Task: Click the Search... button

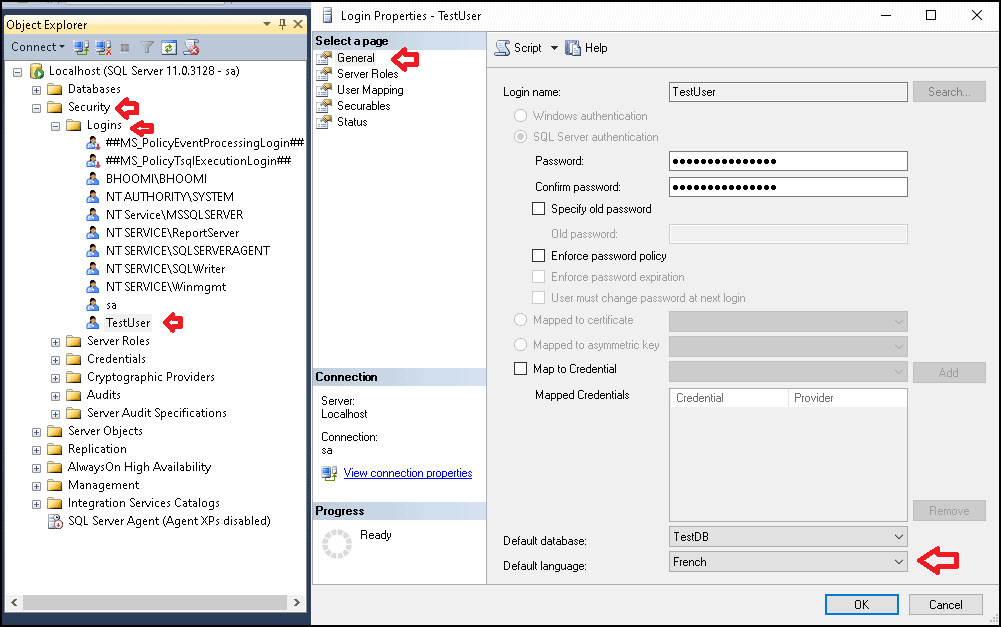Action: point(949,92)
